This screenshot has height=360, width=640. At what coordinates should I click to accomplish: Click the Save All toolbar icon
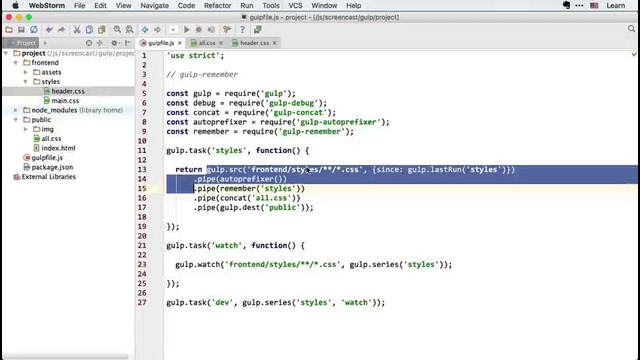(x=21, y=29)
